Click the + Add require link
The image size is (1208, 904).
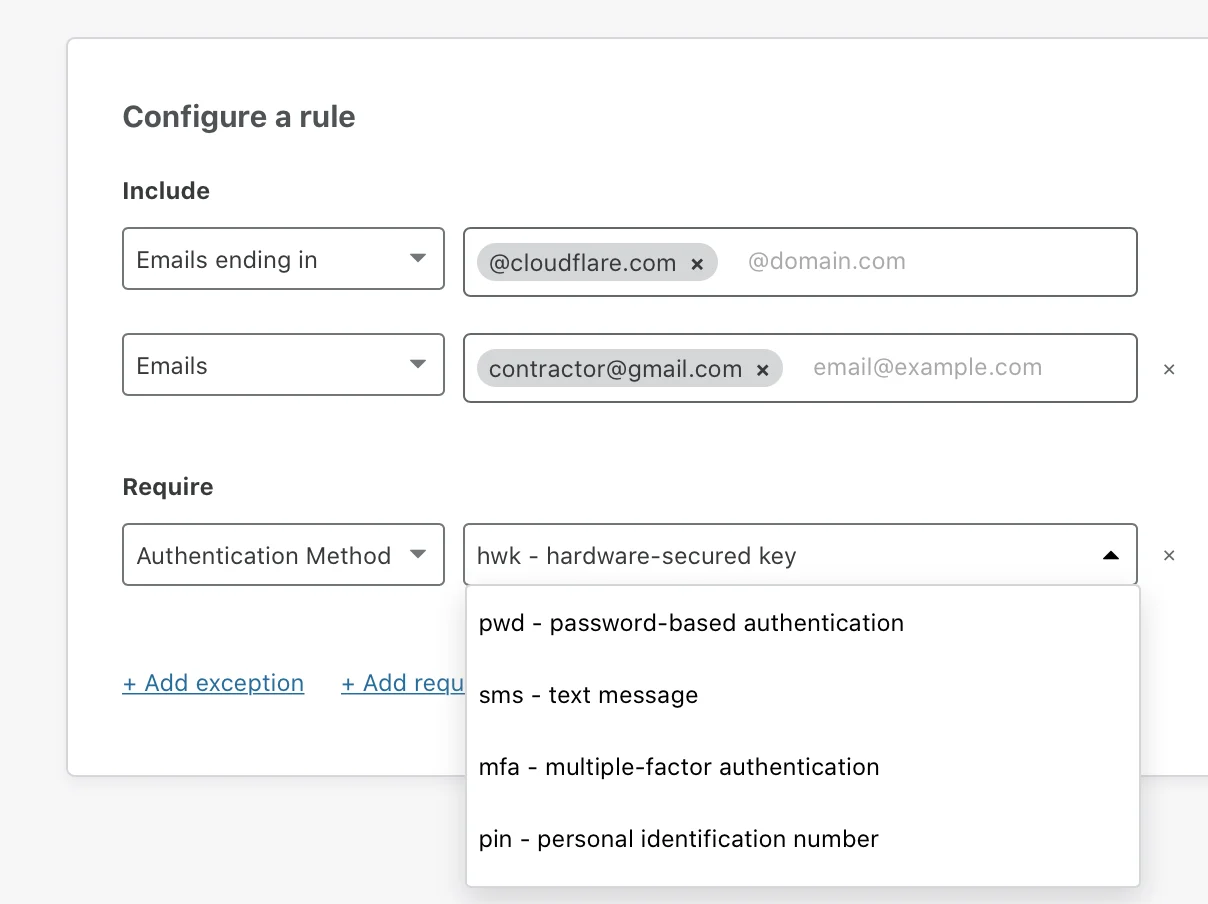403,683
